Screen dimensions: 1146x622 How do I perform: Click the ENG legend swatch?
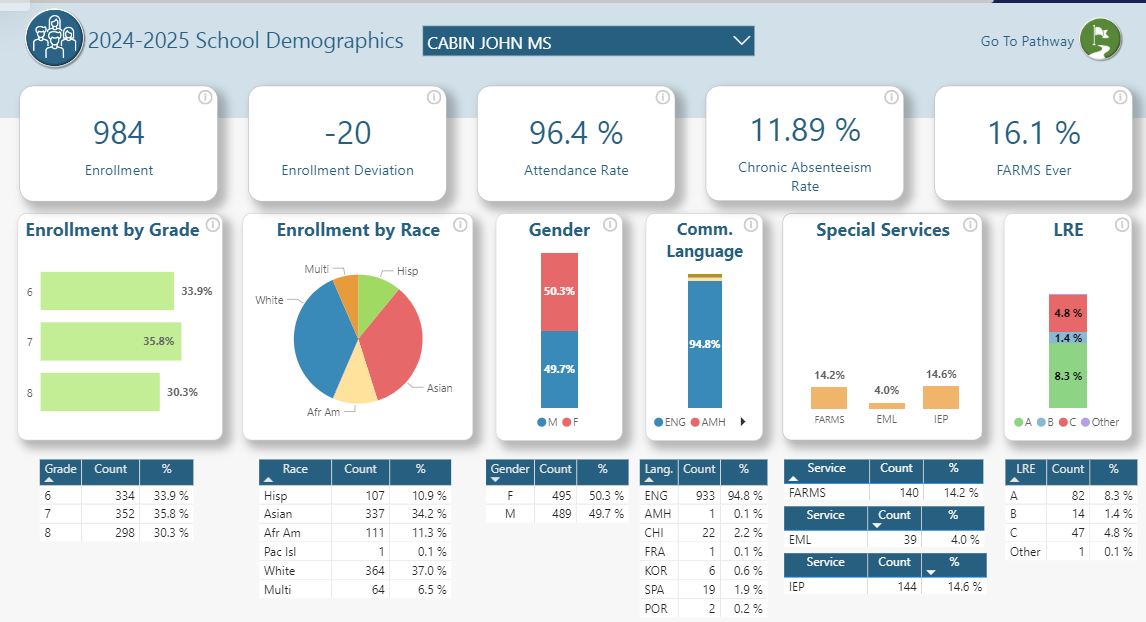[x=659, y=422]
